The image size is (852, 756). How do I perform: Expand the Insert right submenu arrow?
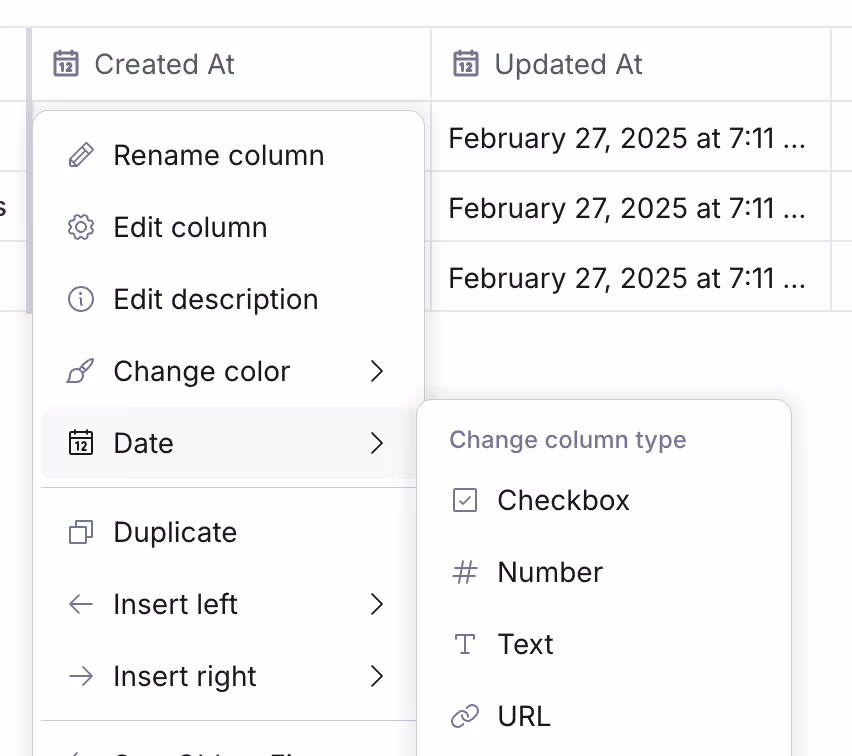(x=377, y=676)
